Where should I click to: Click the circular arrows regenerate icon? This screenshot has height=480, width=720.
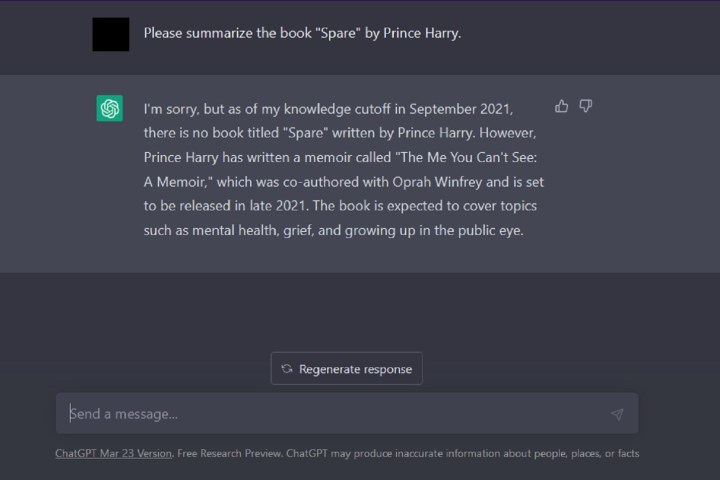(287, 369)
